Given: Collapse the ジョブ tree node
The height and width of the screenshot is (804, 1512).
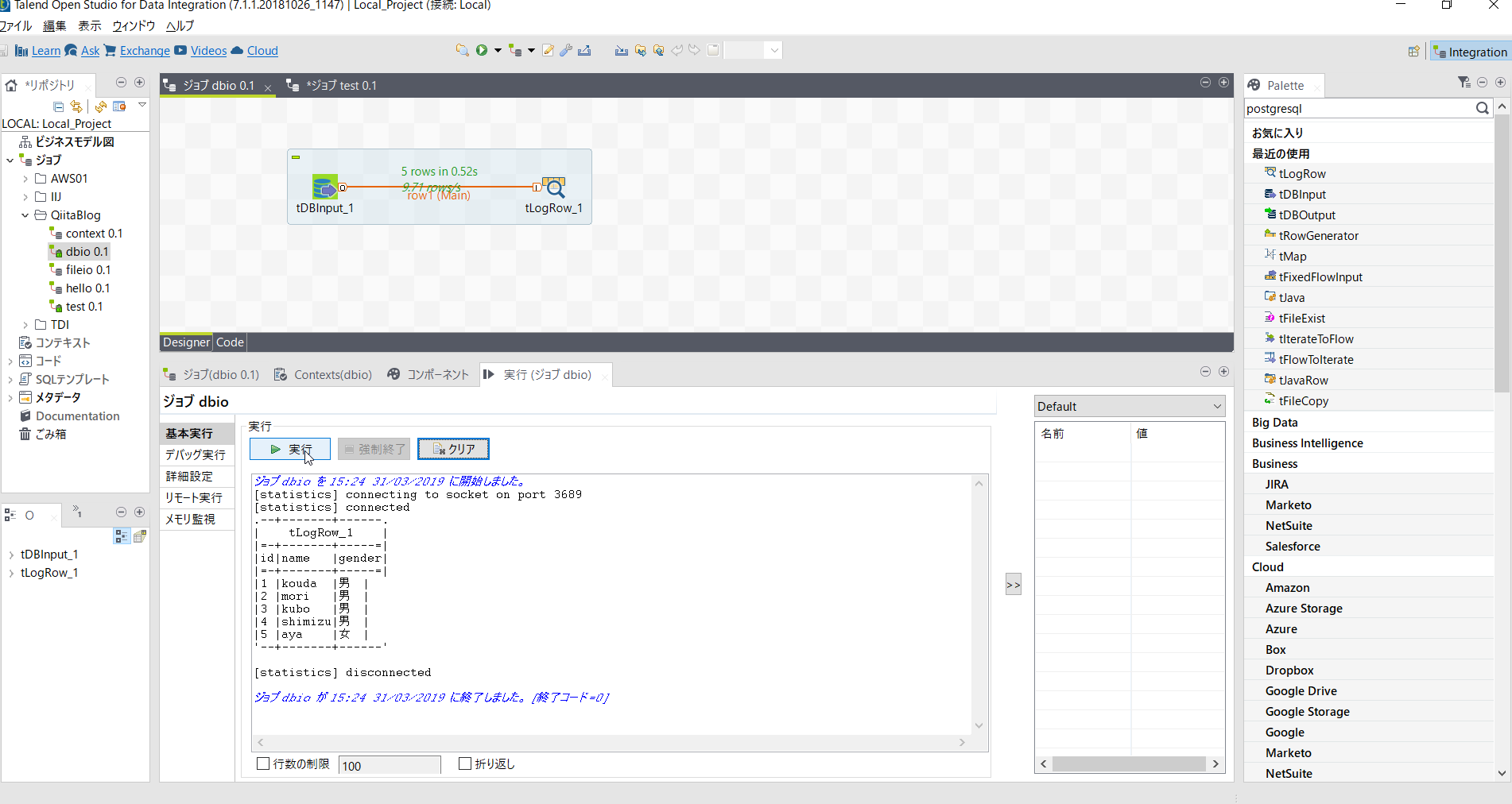Looking at the screenshot, I should click(10, 160).
